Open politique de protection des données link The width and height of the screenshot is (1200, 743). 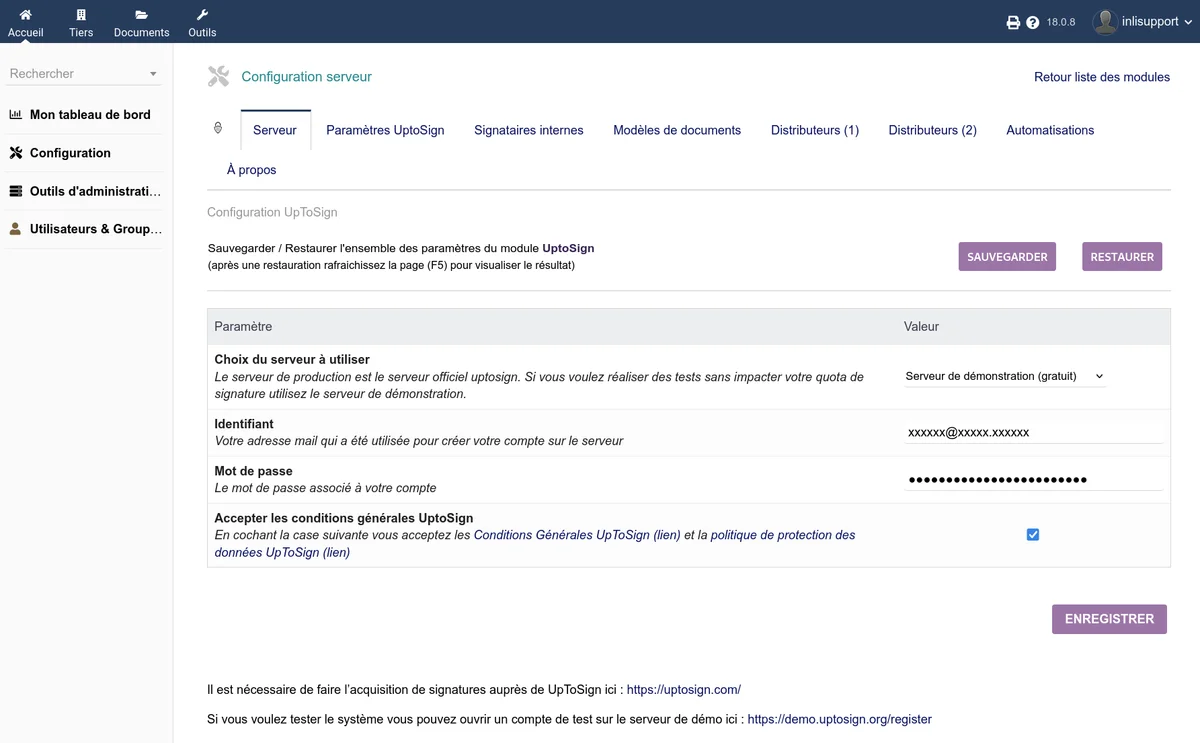tap(535, 544)
